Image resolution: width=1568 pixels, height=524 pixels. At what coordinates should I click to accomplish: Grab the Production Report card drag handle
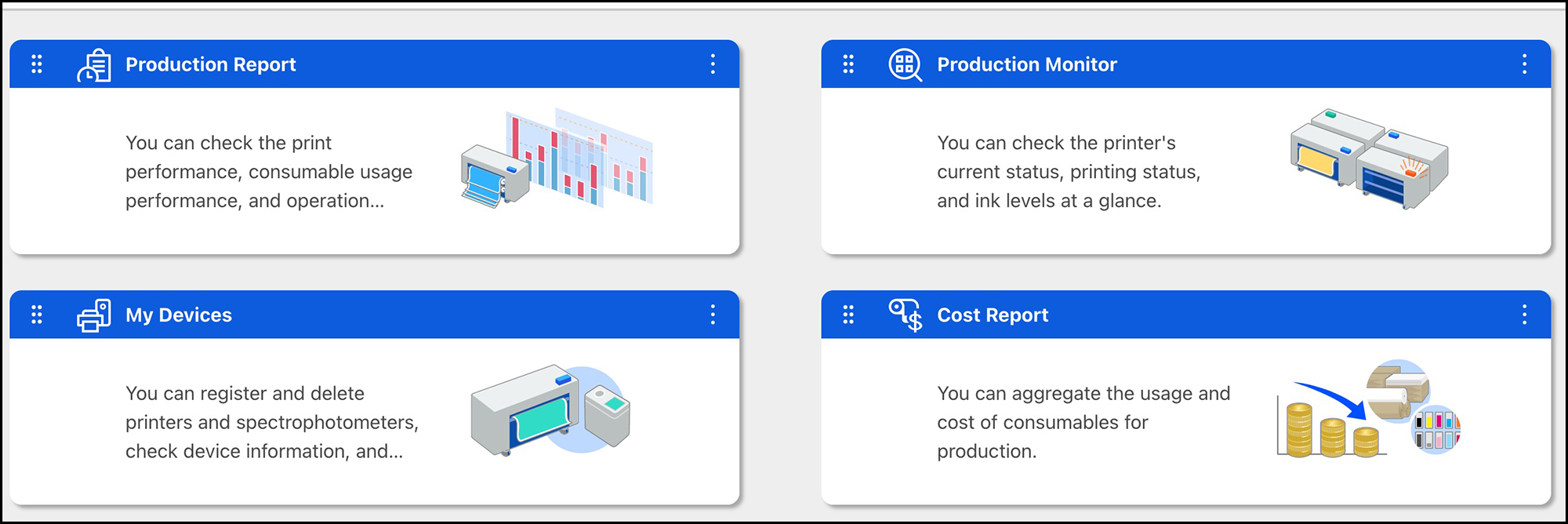pyautogui.click(x=37, y=64)
